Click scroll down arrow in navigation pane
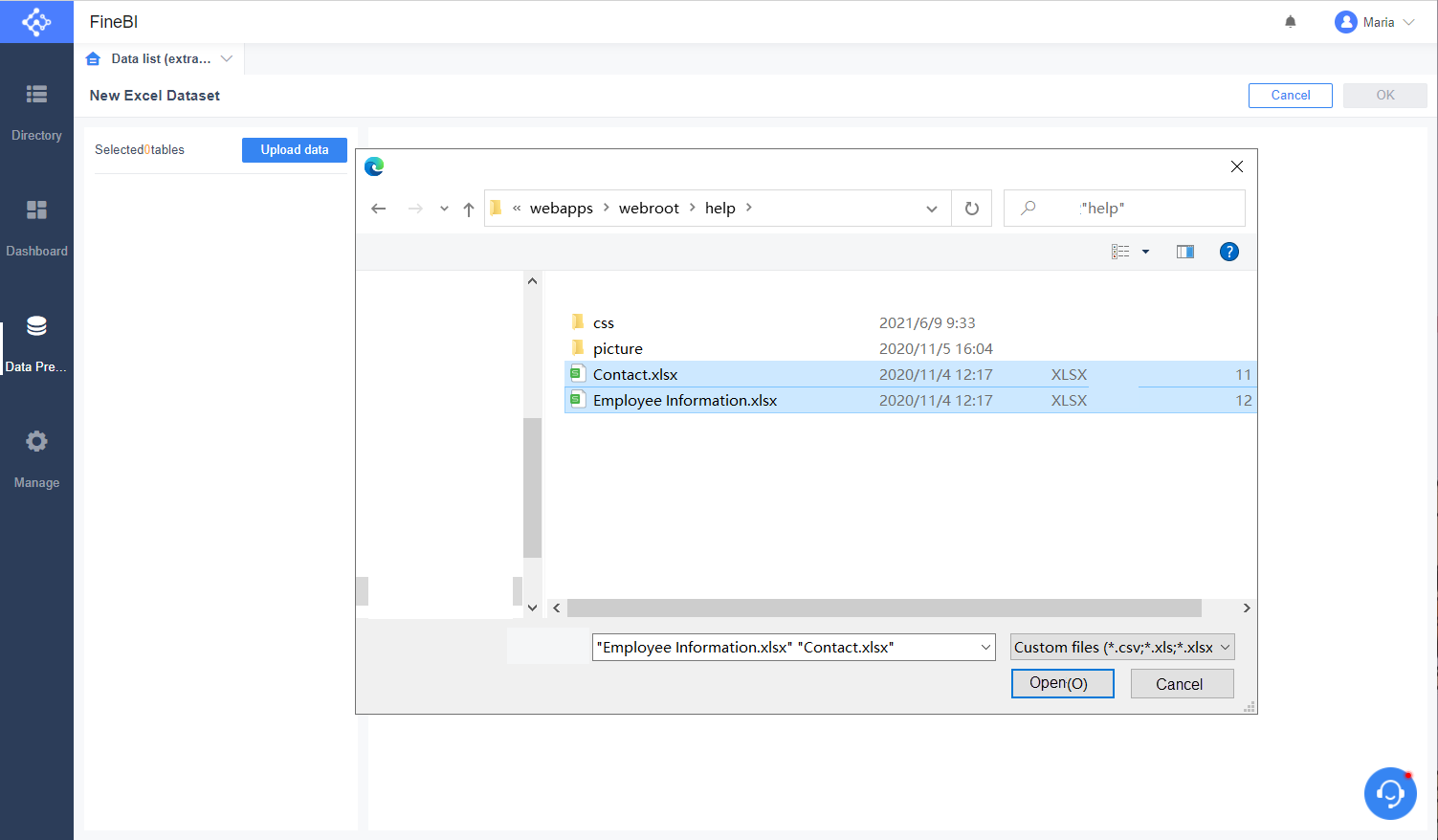Viewport: 1438px width, 840px height. [532, 608]
